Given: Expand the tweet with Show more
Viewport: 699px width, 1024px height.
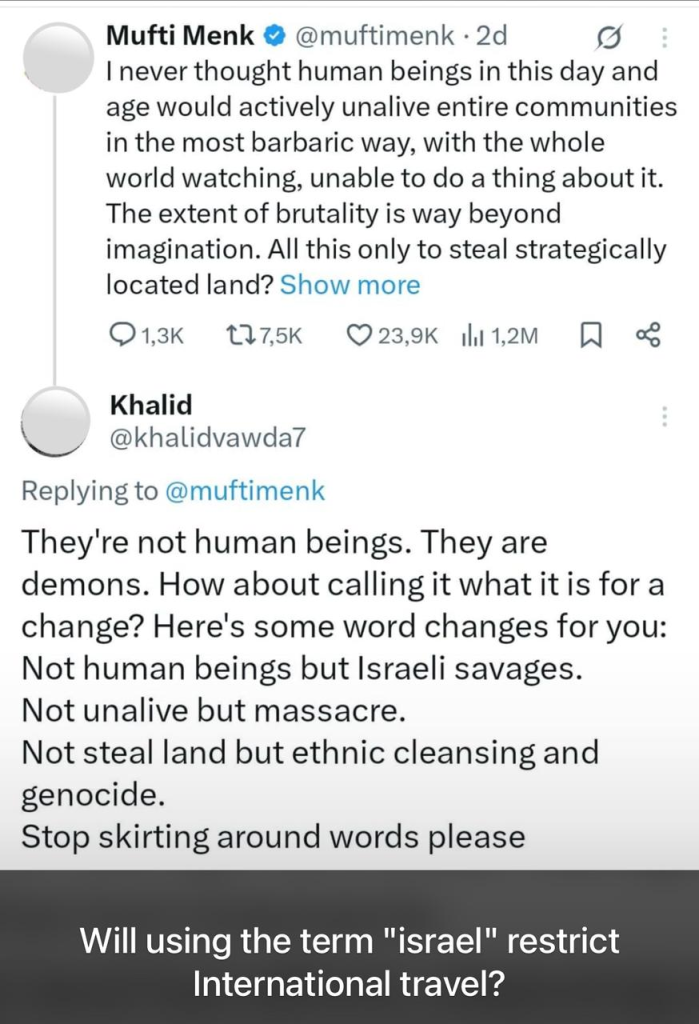Looking at the screenshot, I should [x=350, y=285].
